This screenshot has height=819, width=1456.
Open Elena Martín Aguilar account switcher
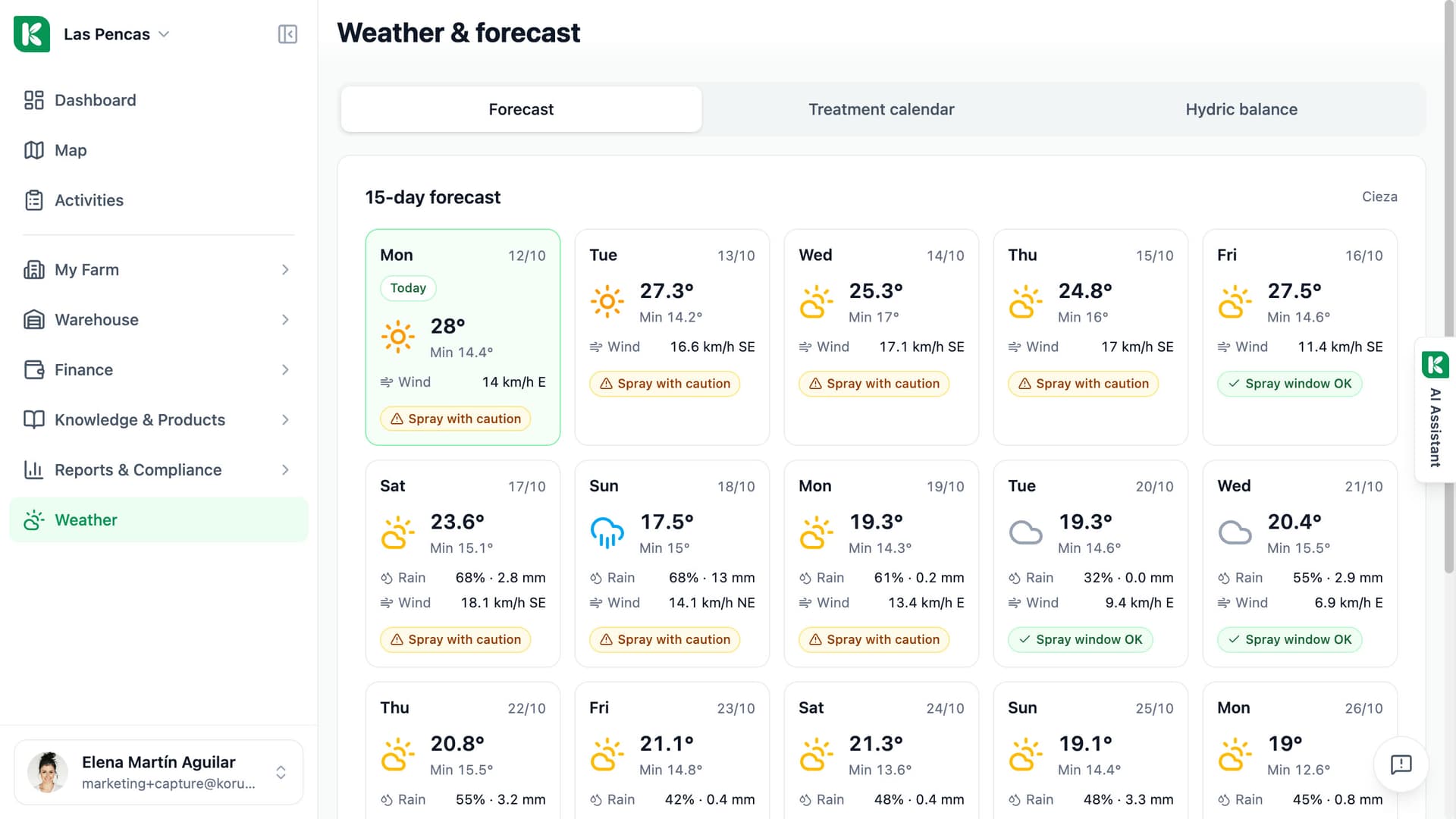[x=158, y=772]
